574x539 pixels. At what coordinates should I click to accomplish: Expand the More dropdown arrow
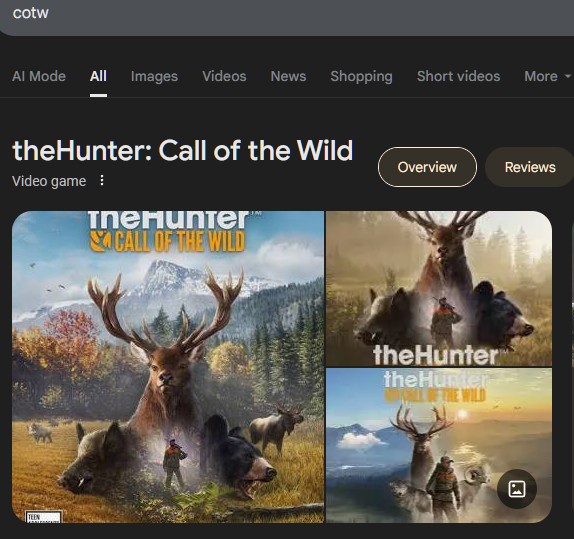point(568,76)
